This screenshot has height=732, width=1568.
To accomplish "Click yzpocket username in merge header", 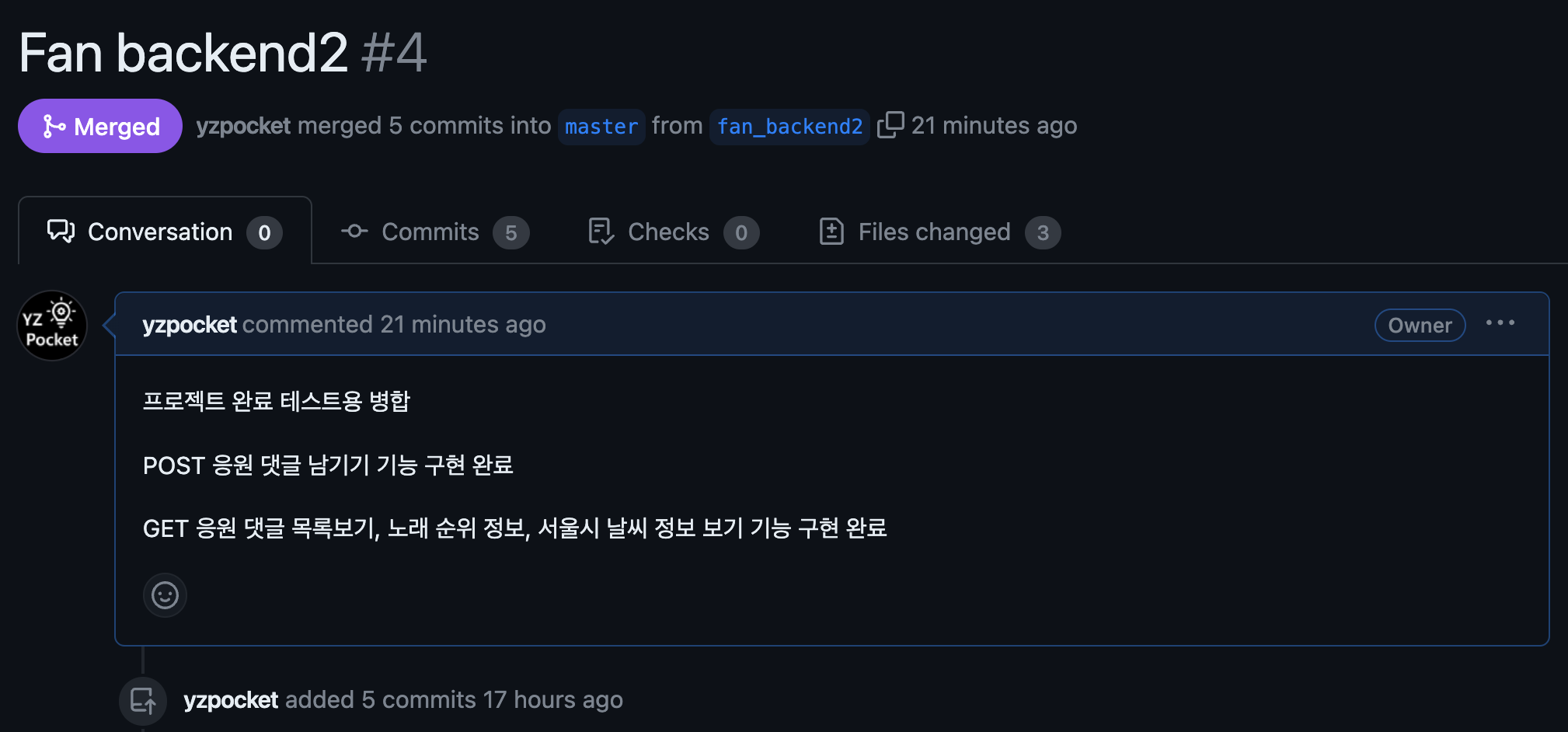I will (243, 125).
